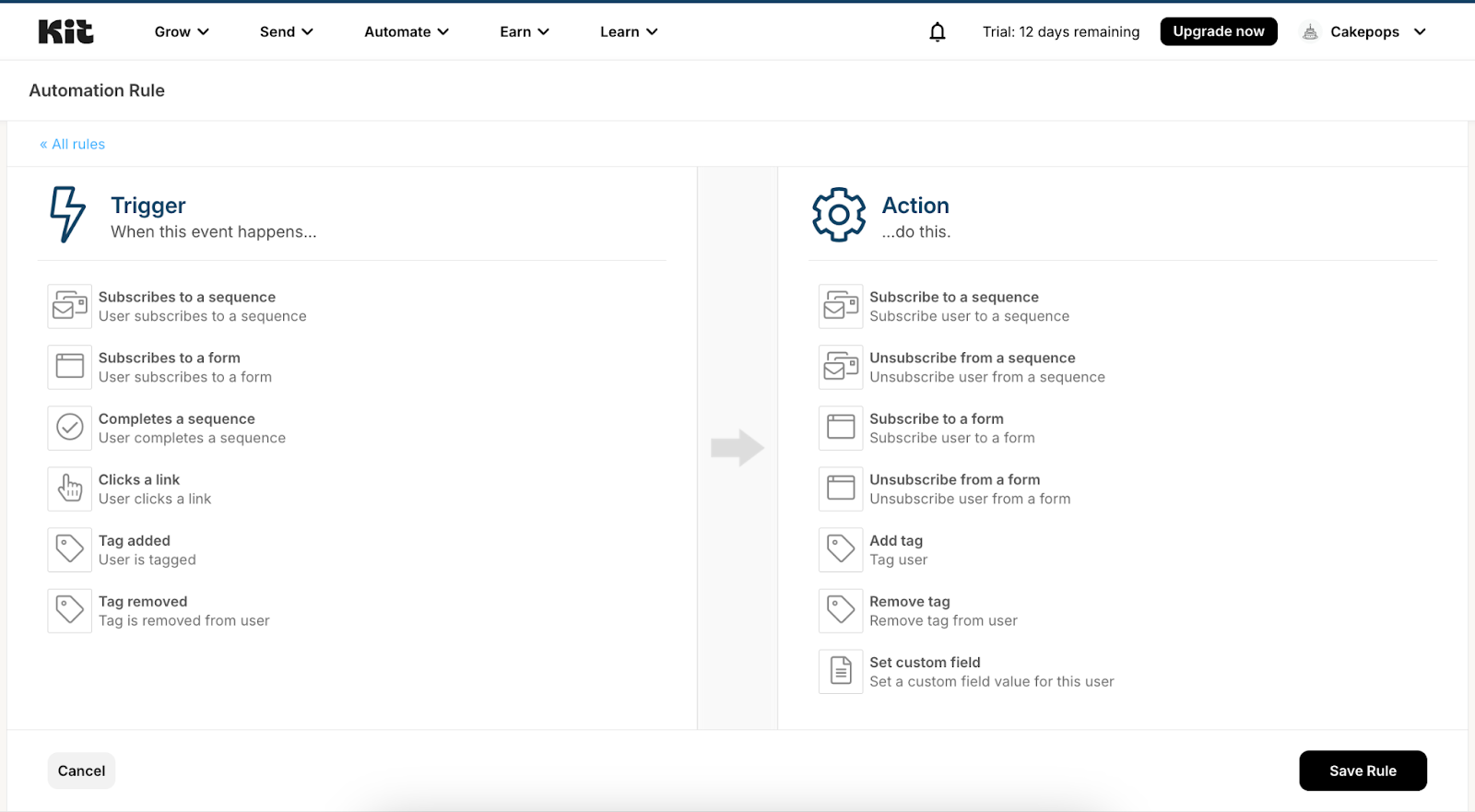Choose 'Set custom field' action label
The image size is (1475, 812).
point(925,662)
